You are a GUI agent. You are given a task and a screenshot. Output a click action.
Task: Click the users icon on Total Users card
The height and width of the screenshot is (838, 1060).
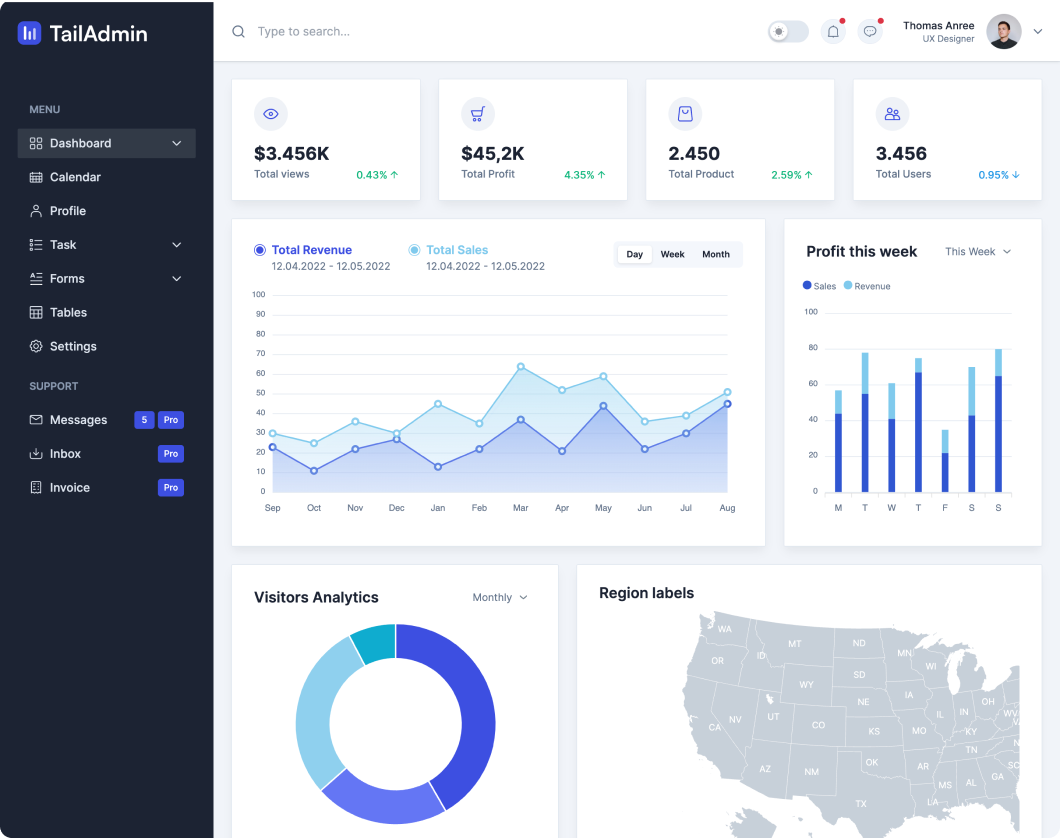coord(892,114)
